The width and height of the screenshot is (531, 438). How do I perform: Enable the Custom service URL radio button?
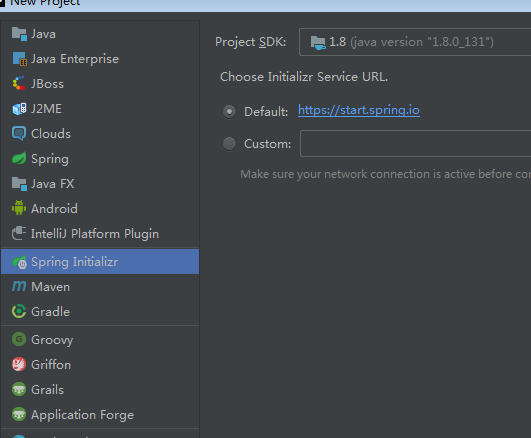pos(229,144)
